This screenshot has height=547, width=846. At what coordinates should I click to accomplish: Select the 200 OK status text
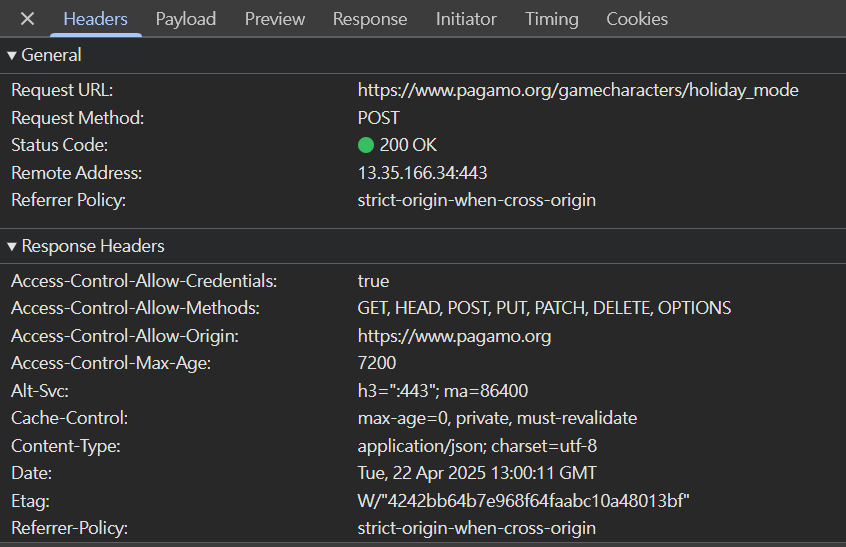tap(408, 145)
